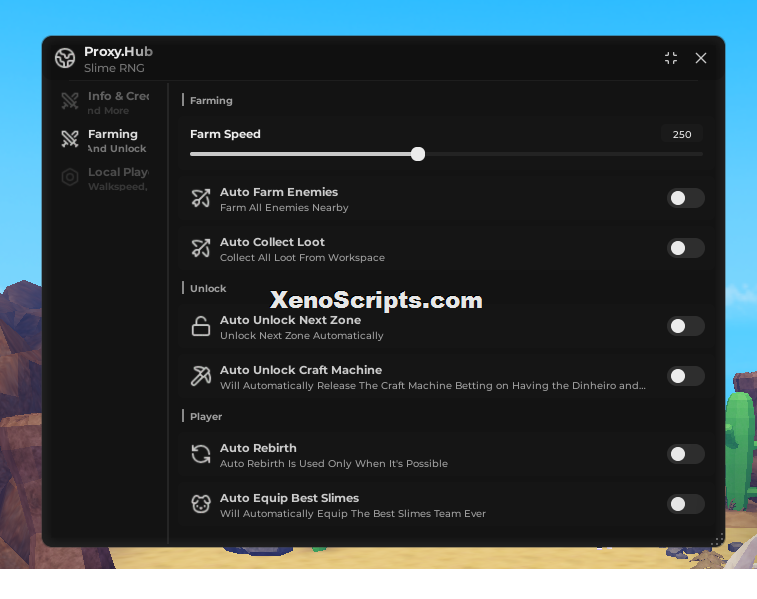Switch to the Farming and Unlock tab
The image size is (757, 599).
coord(105,140)
